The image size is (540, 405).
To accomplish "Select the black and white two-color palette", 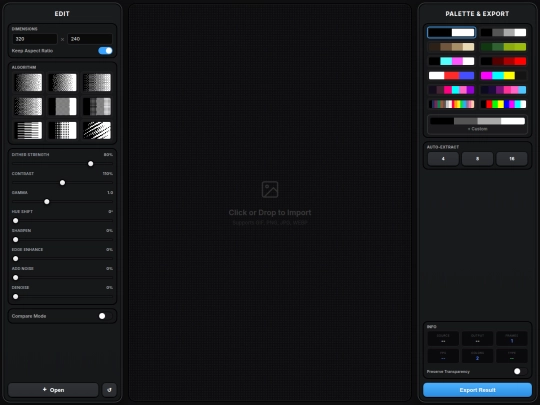I will 451,32.
